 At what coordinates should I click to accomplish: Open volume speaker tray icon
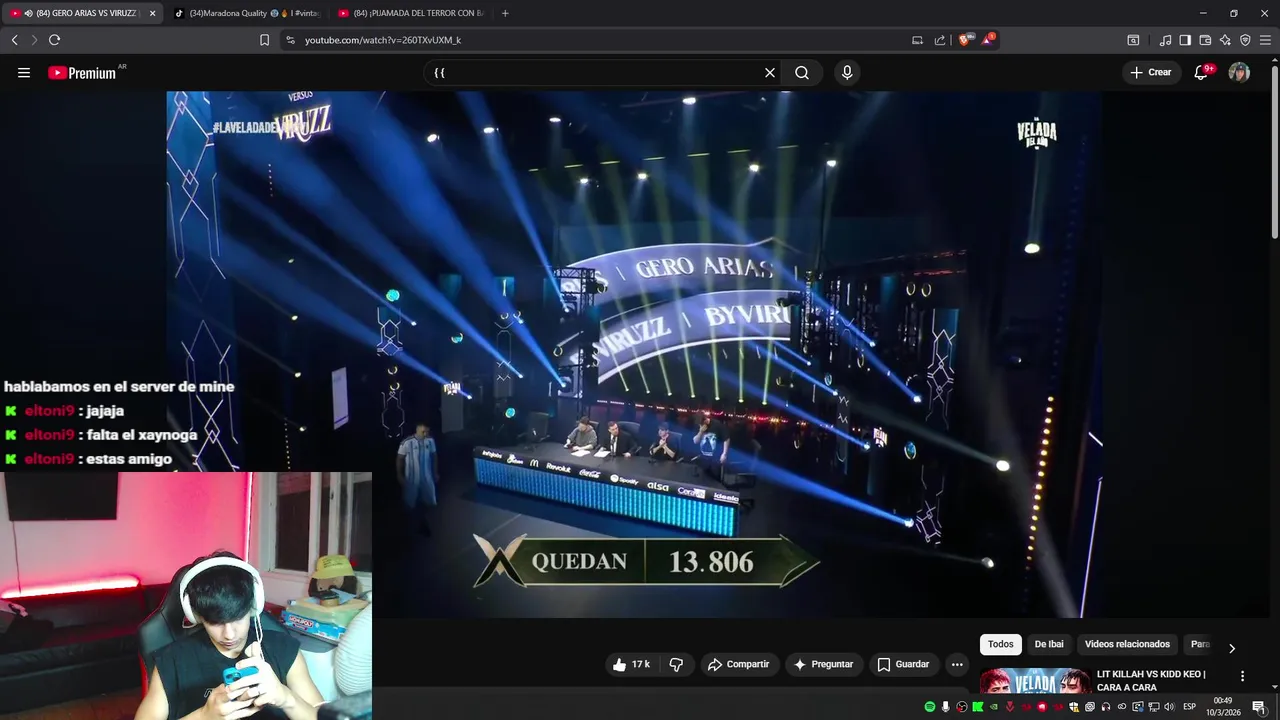(x=1169, y=707)
